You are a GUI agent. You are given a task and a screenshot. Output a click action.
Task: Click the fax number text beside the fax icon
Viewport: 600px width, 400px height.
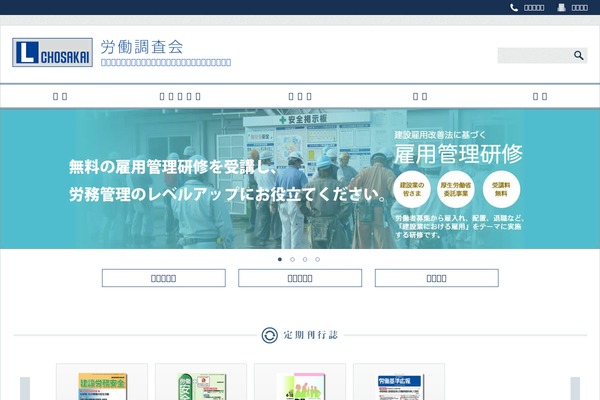(580, 8)
